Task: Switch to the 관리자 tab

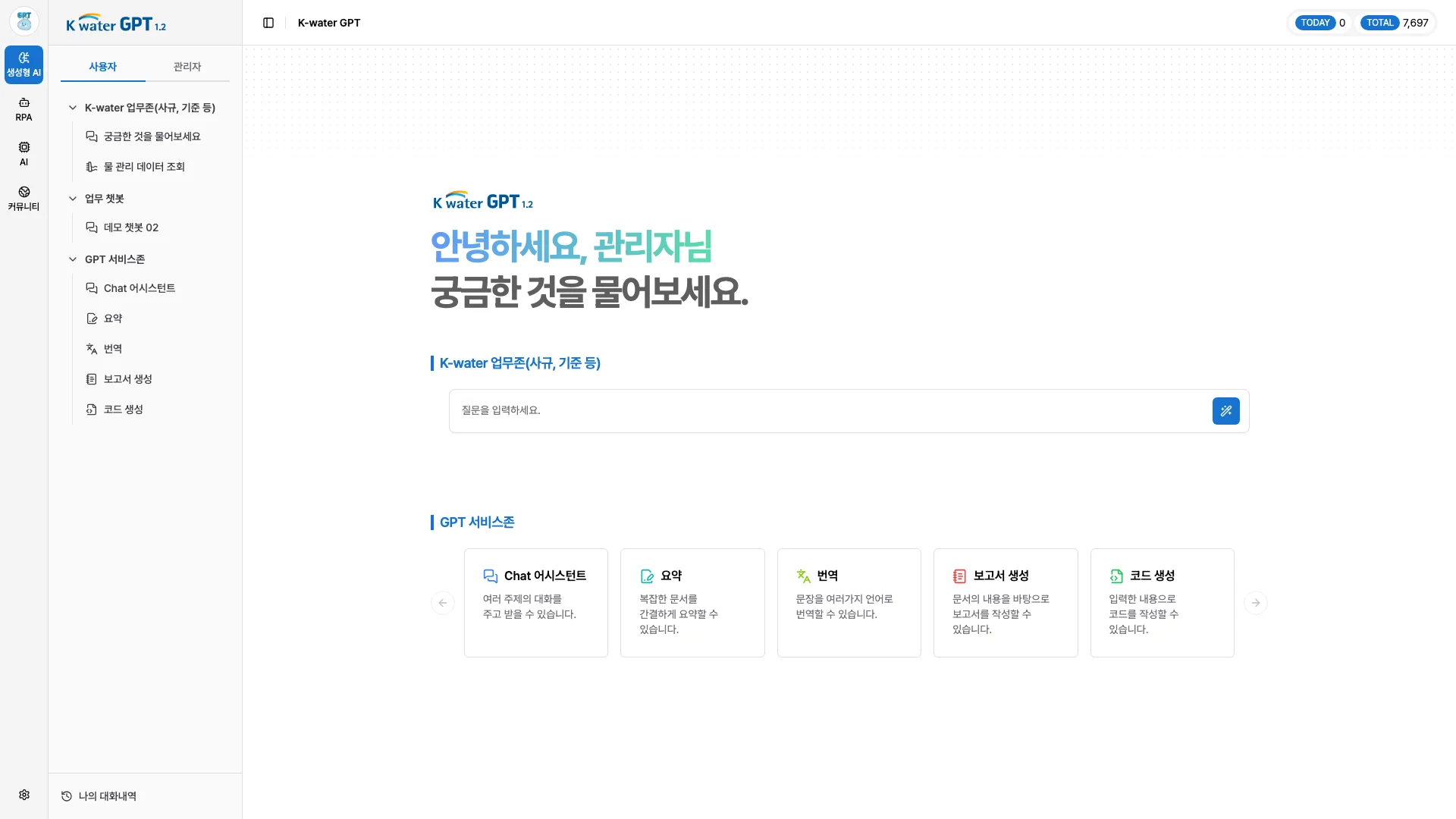Action: (x=187, y=67)
